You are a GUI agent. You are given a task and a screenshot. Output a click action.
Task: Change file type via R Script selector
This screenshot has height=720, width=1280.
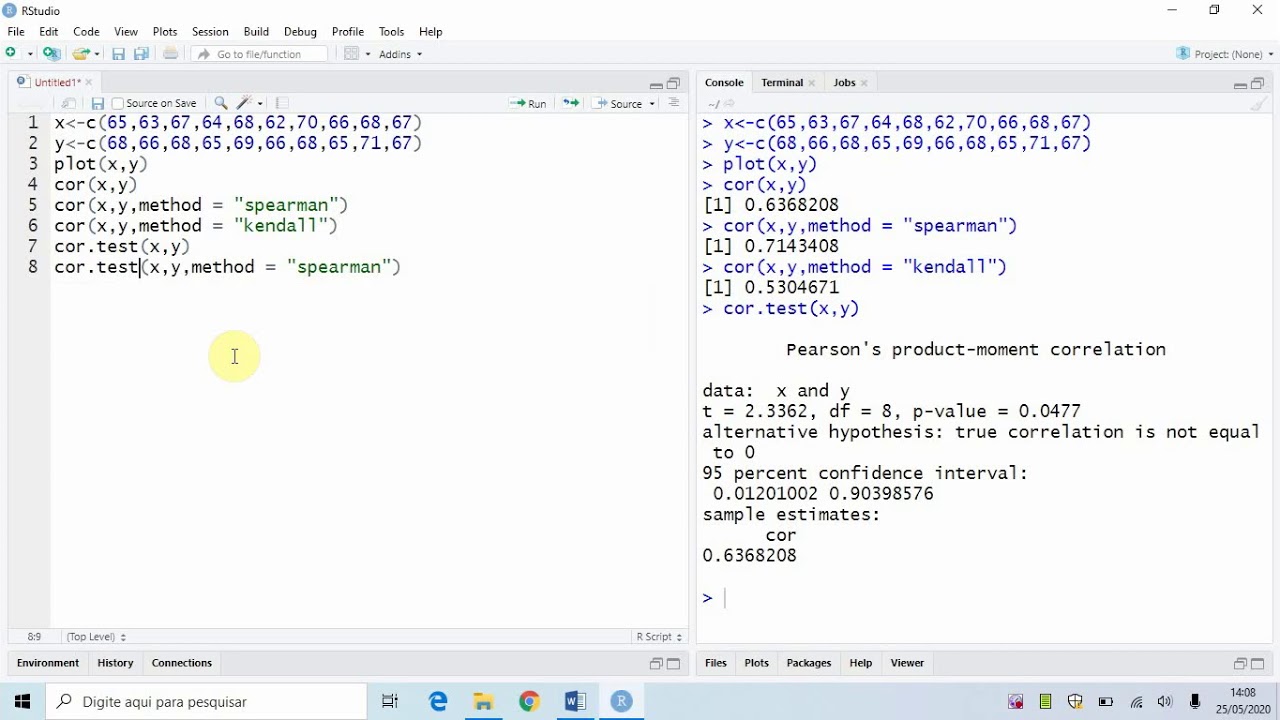click(x=659, y=637)
